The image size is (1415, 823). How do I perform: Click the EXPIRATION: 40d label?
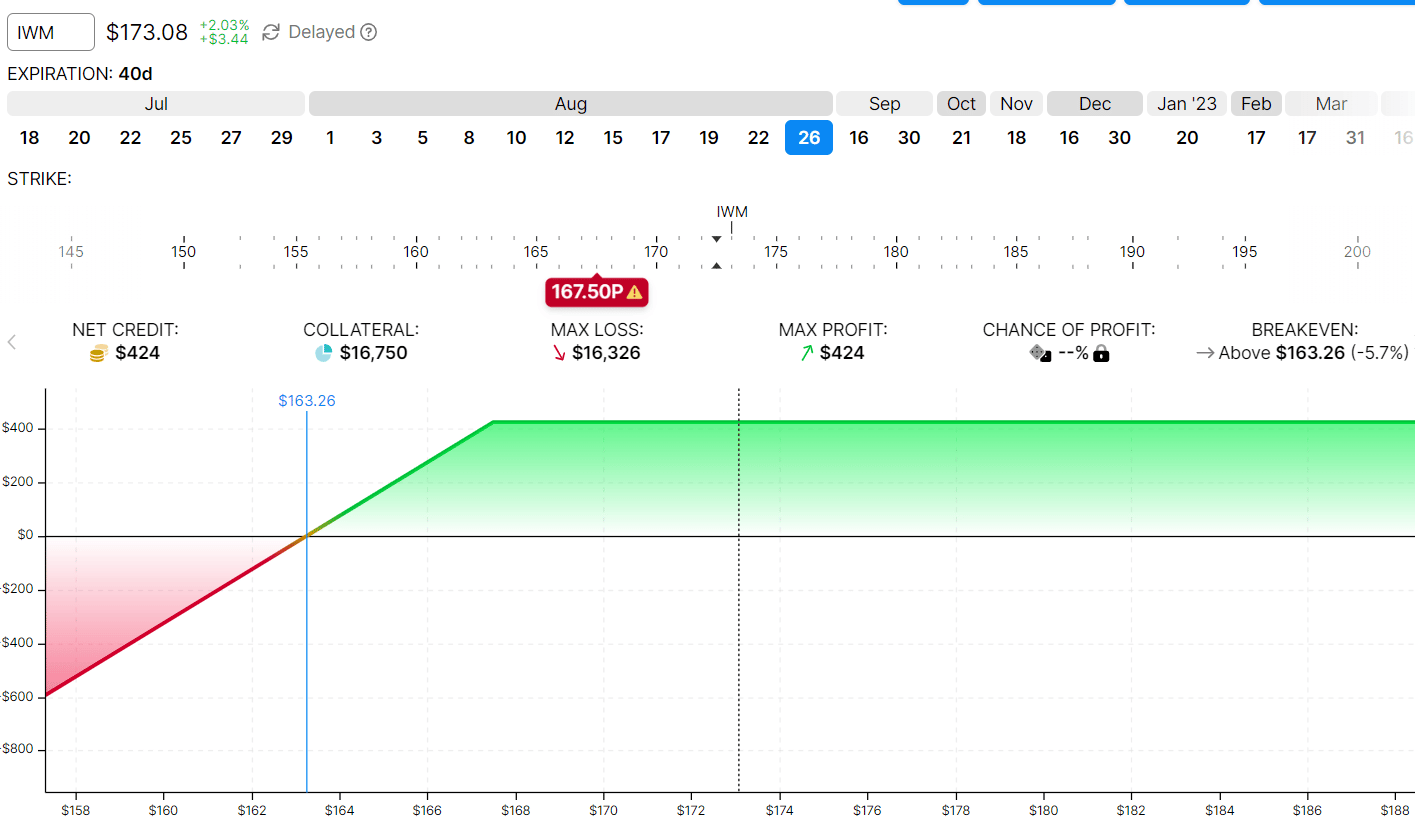80,74
